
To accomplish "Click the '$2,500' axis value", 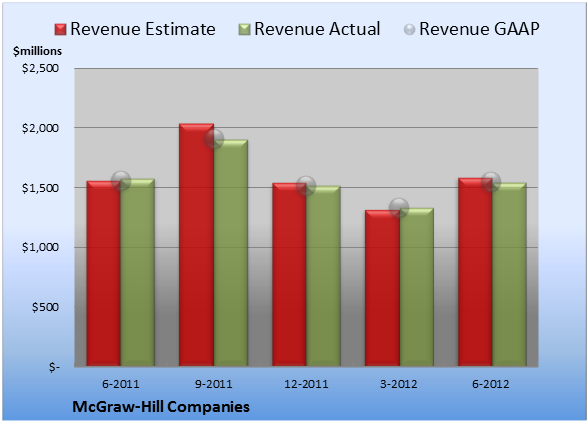I will pyautogui.click(x=40, y=68).
